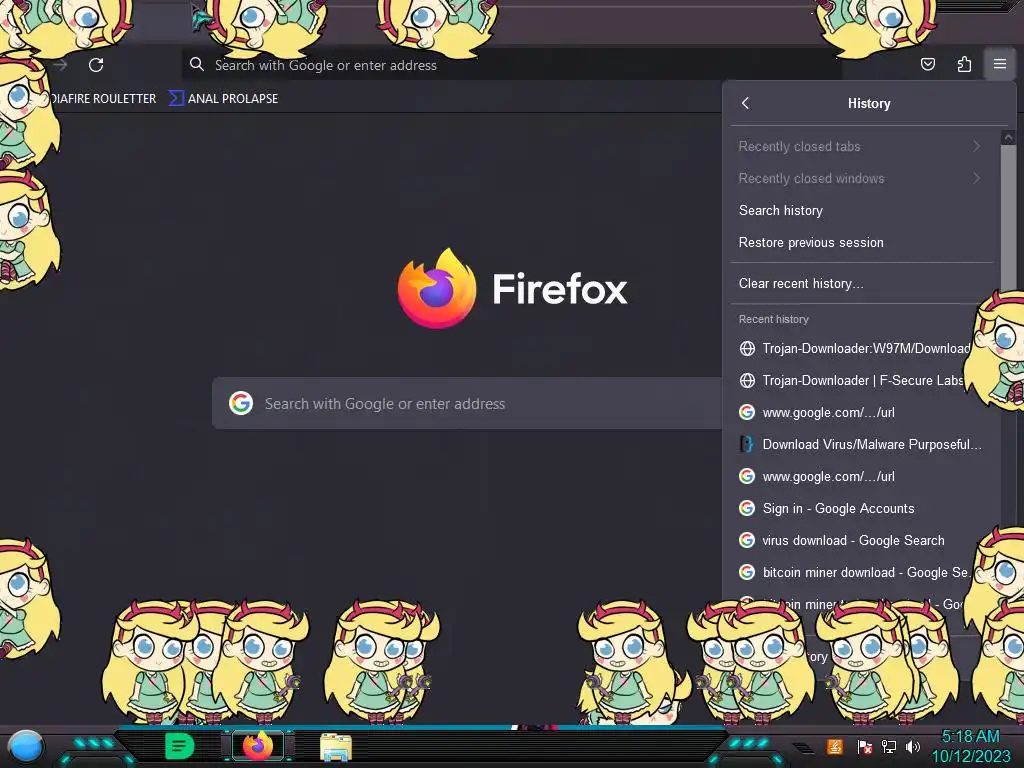Viewport: 1024px width, 768px height.
Task: Open Sign in - Google Accounts entry
Action: [861, 508]
